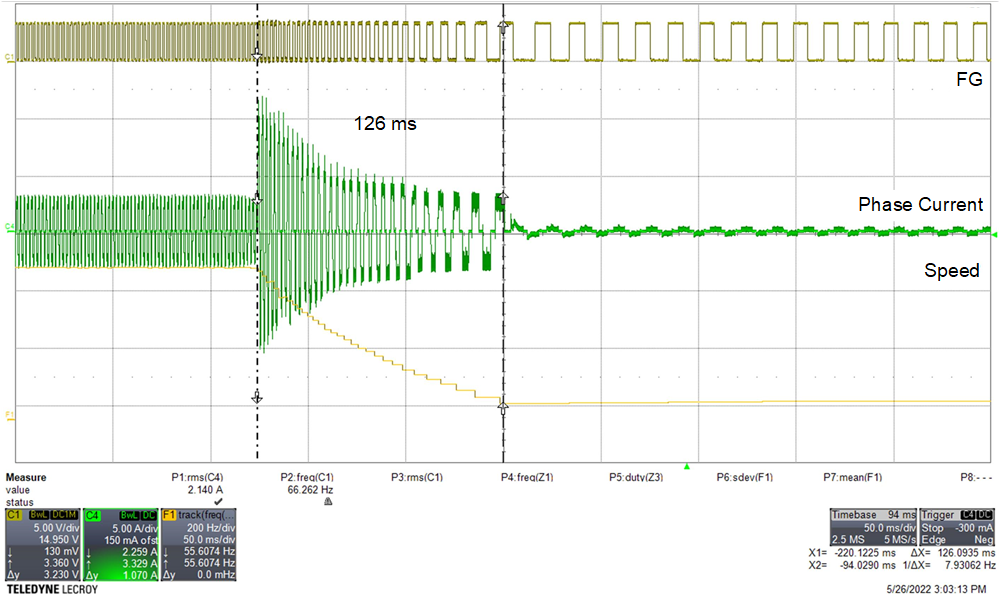The height and width of the screenshot is (597, 1000).
Task: Open the Neg trigger slope selector
Action: (984, 538)
